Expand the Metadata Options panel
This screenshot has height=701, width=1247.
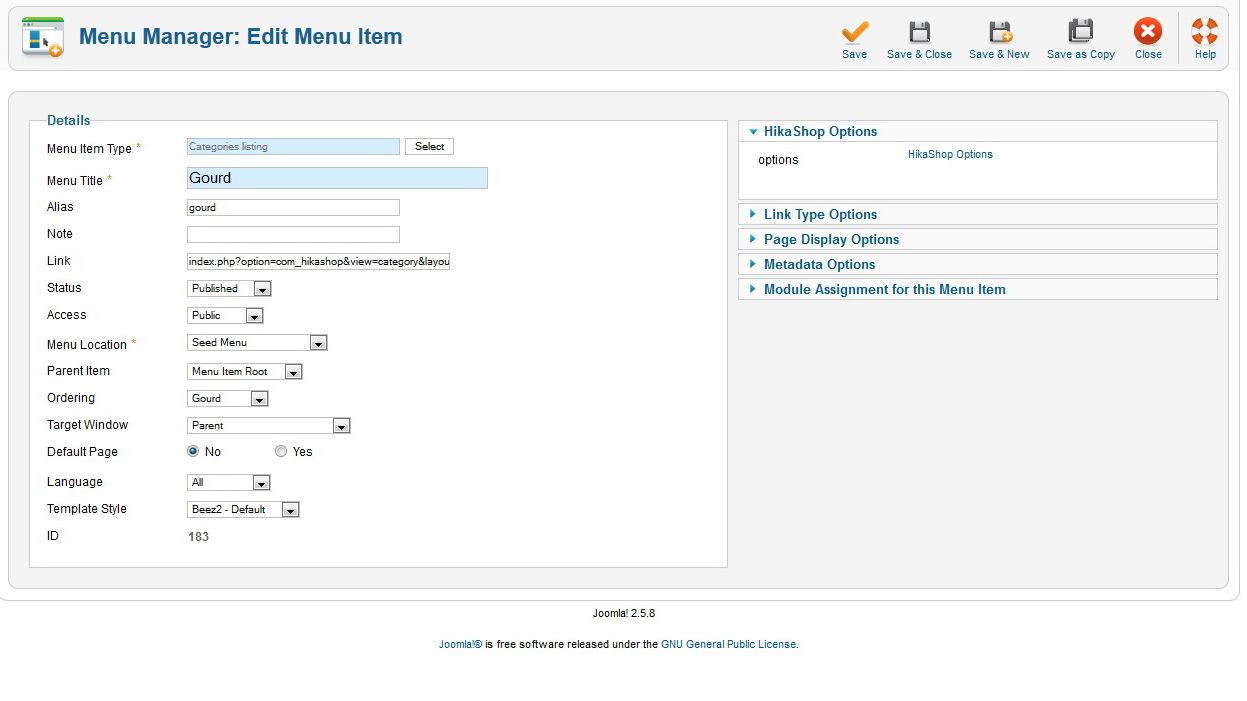point(978,264)
